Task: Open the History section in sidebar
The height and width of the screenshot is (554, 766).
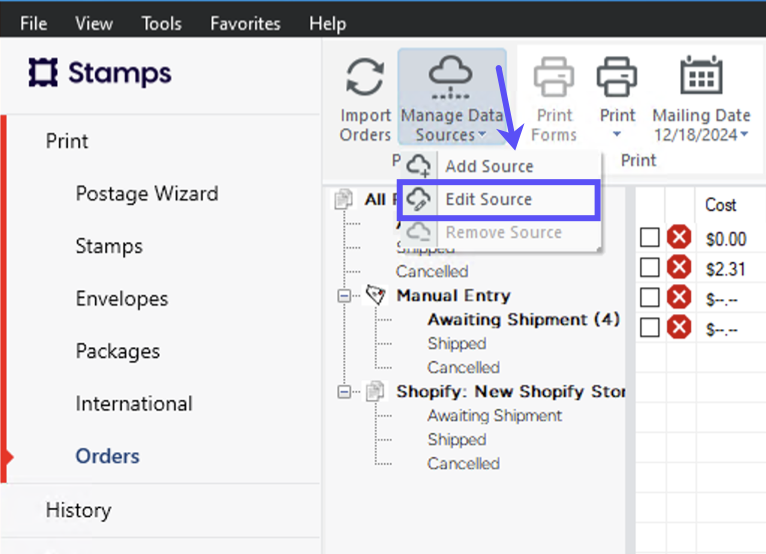Action: click(79, 511)
